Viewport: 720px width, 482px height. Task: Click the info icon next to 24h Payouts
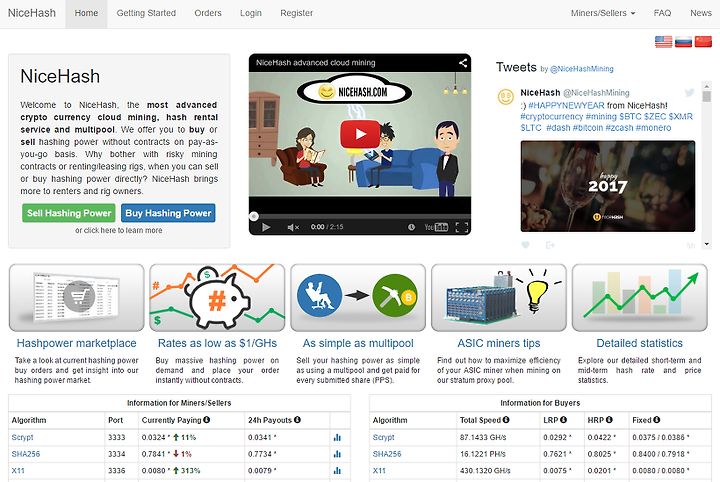(x=298, y=420)
